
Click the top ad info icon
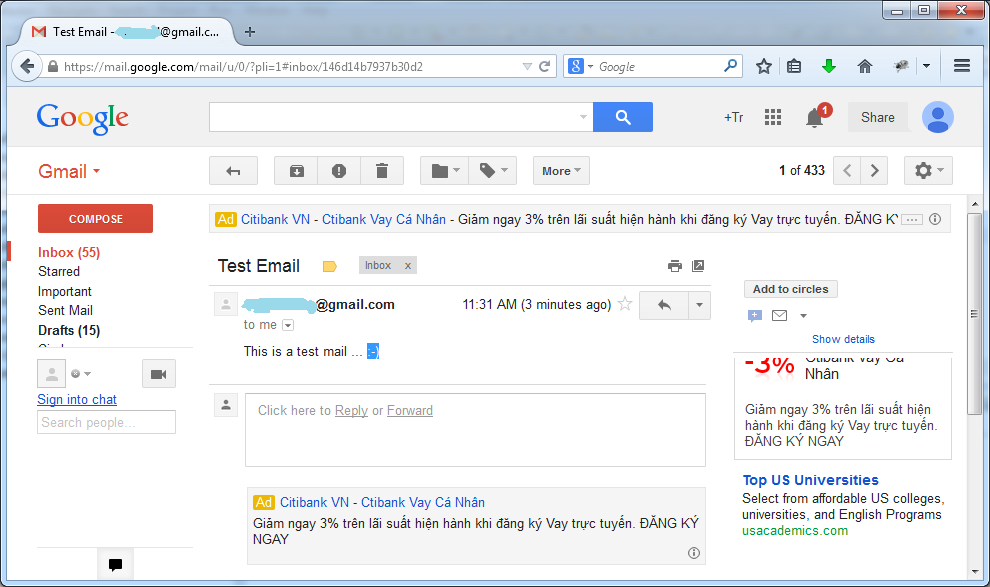coord(935,219)
